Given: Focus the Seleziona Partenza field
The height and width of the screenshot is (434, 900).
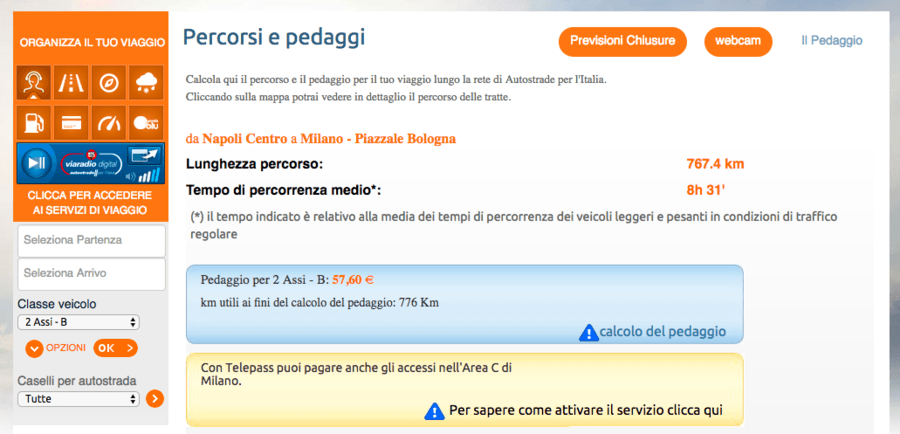Looking at the screenshot, I should pyautogui.click(x=92, y=241).
